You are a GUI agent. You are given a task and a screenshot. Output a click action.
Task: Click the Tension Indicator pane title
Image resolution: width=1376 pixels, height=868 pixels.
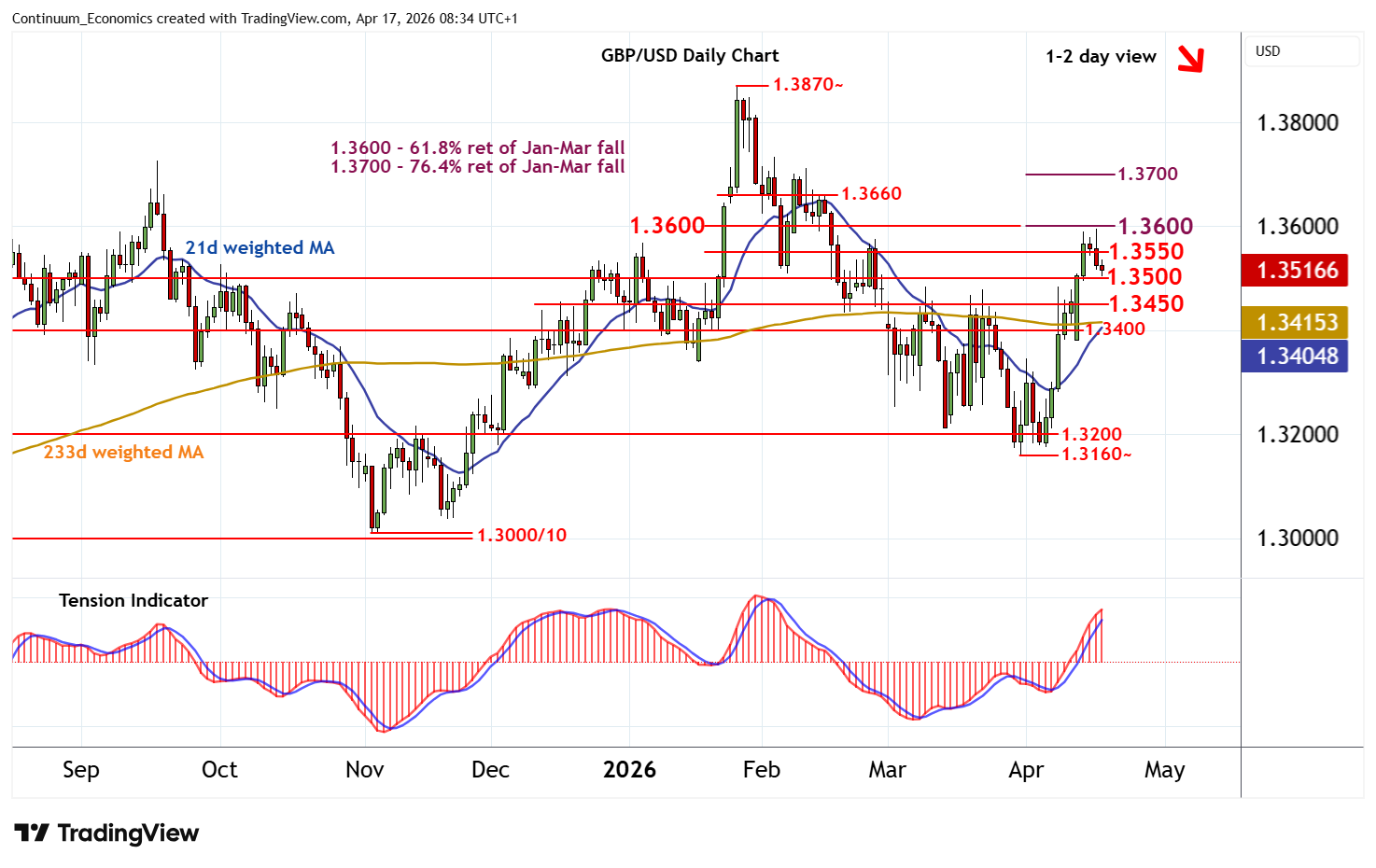pos(133,601)
